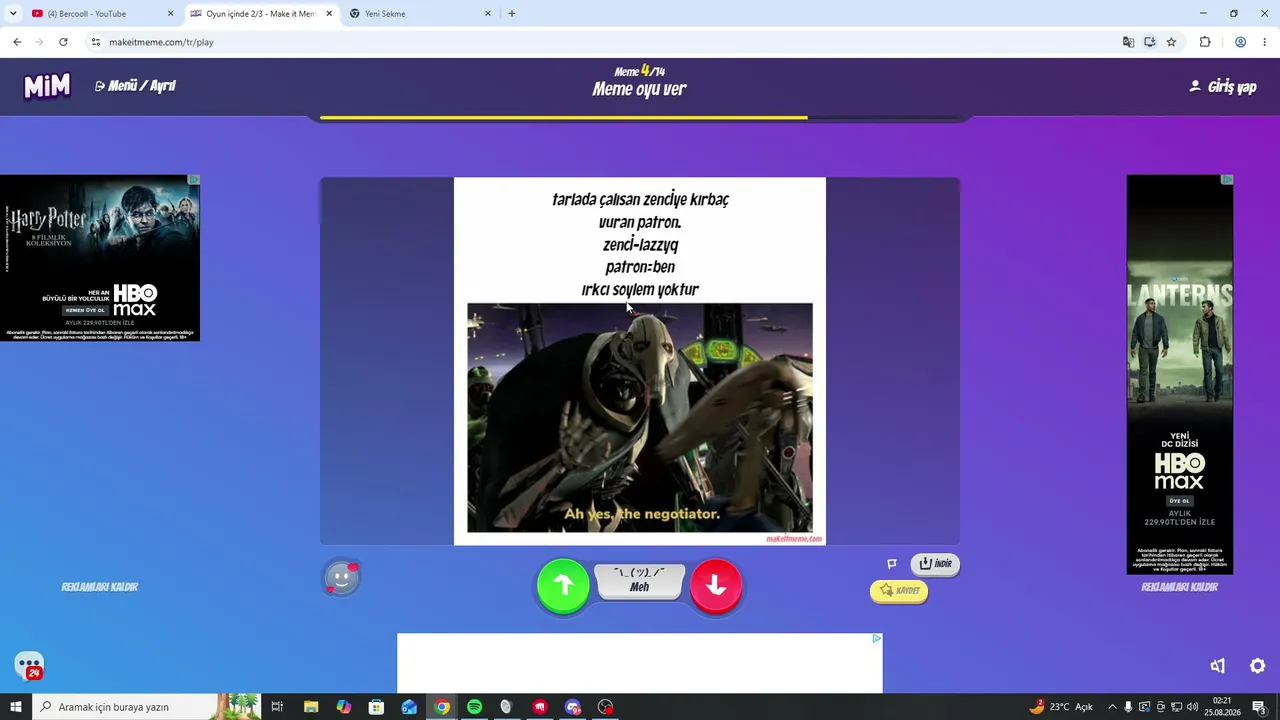Click Reklamları Kaldır under the left ad
The image size is (1280, 720).
[x=100, y=587]
